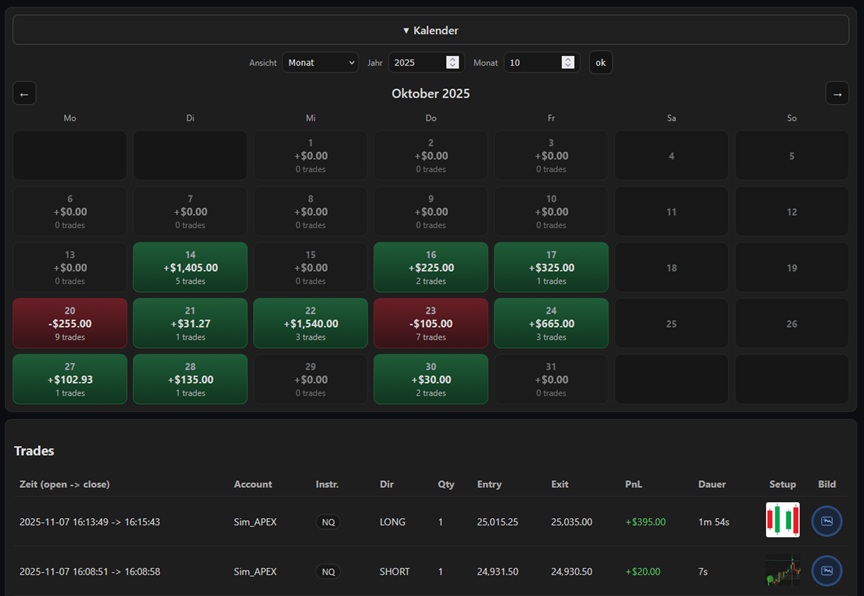
Task: Decrement the Monat value with down stepper arrow
Action: (x=569, y=66)
